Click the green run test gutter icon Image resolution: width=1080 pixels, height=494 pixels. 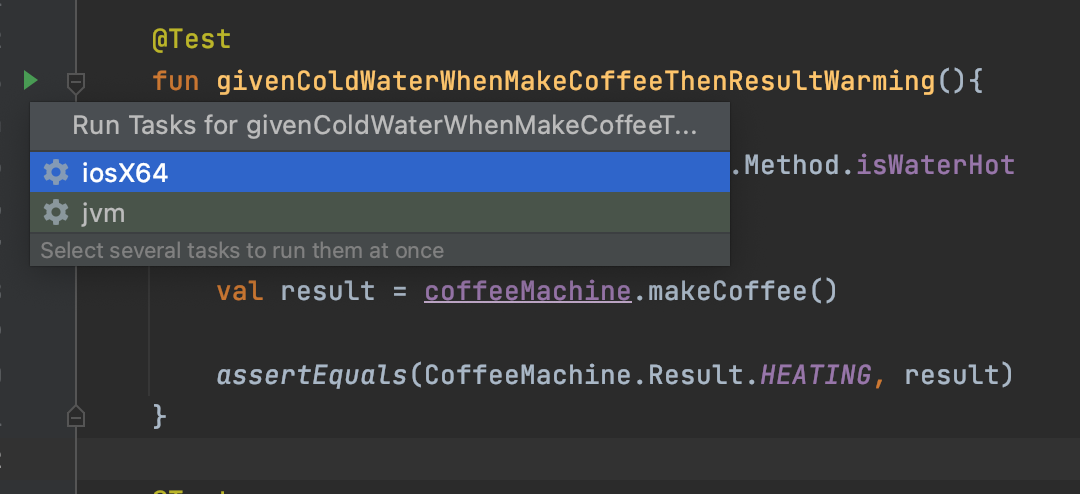tap(30, 79)
